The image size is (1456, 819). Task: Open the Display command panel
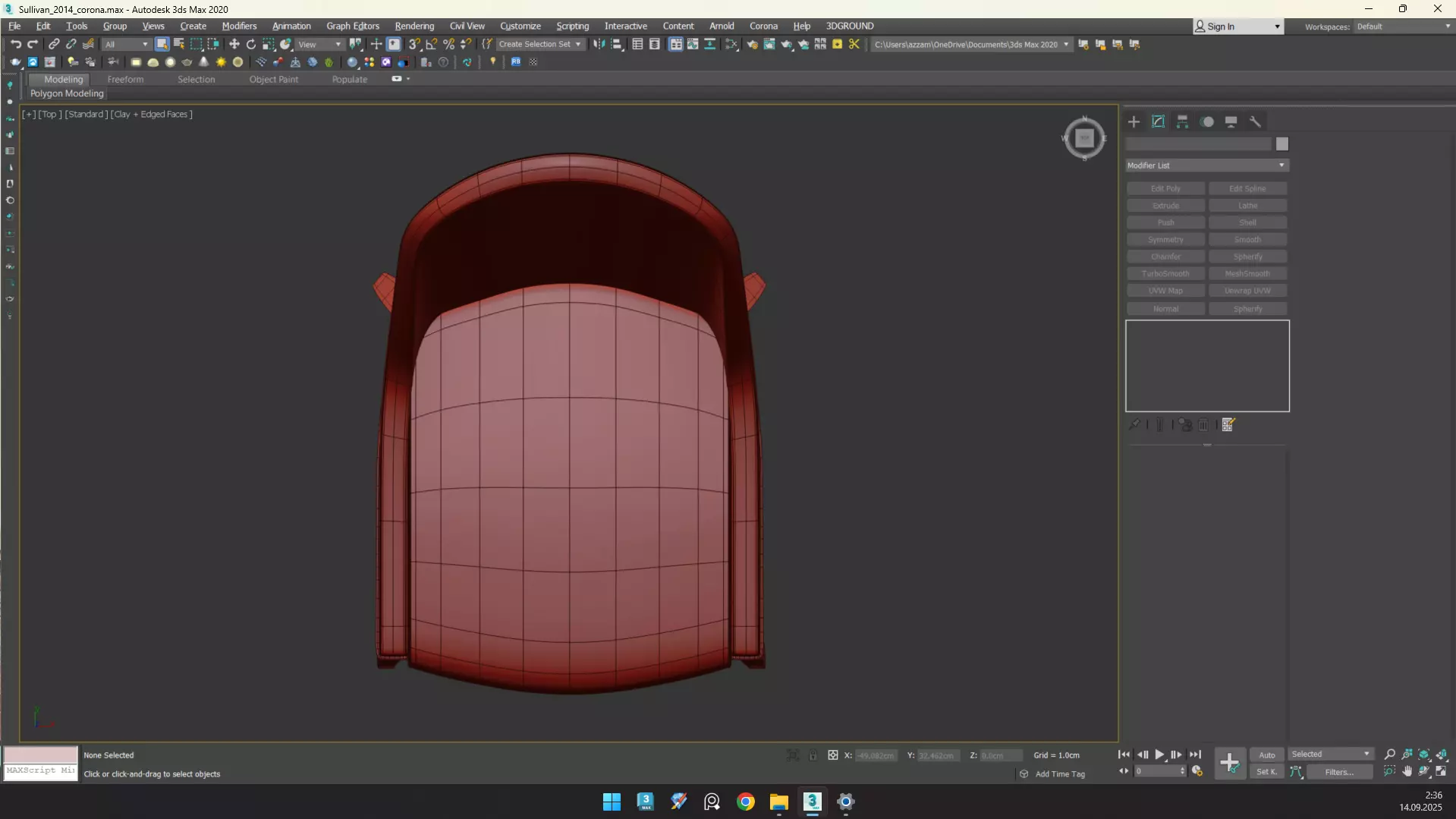[1231, 121]
